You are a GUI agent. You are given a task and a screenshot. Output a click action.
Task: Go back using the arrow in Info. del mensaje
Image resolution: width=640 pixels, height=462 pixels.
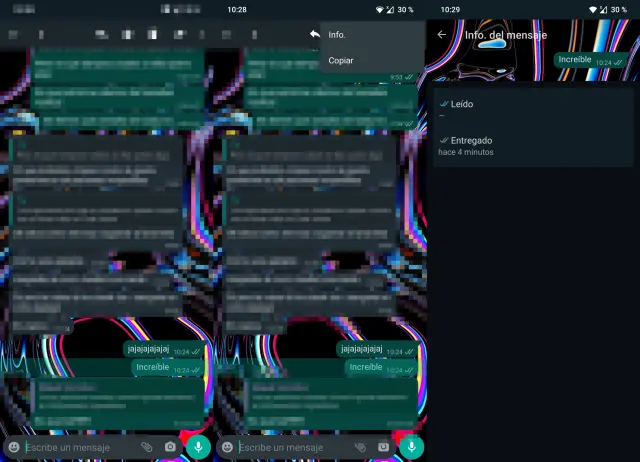pyautogui.click(x=442, y=35)
